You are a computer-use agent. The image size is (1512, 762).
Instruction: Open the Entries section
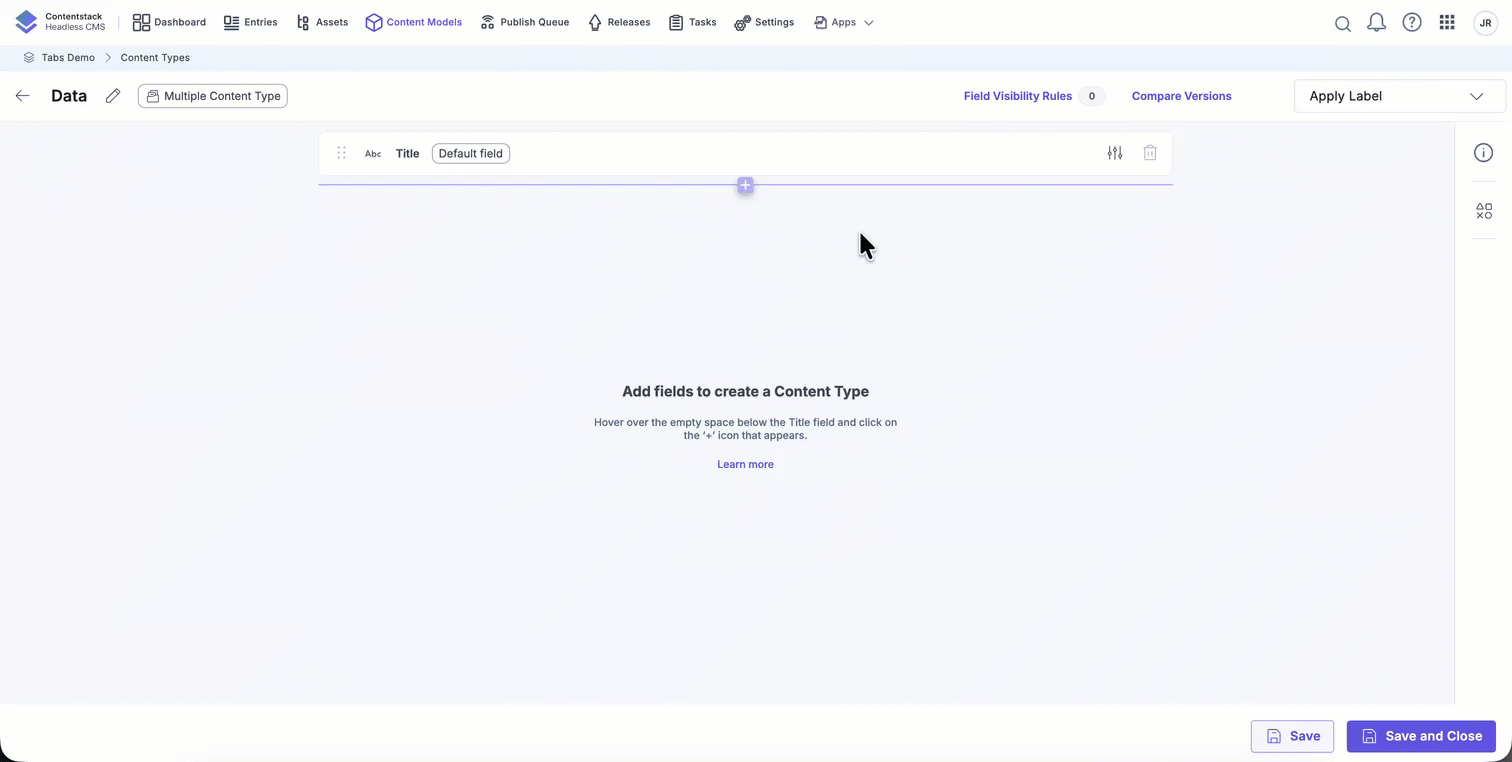(250, 22)
